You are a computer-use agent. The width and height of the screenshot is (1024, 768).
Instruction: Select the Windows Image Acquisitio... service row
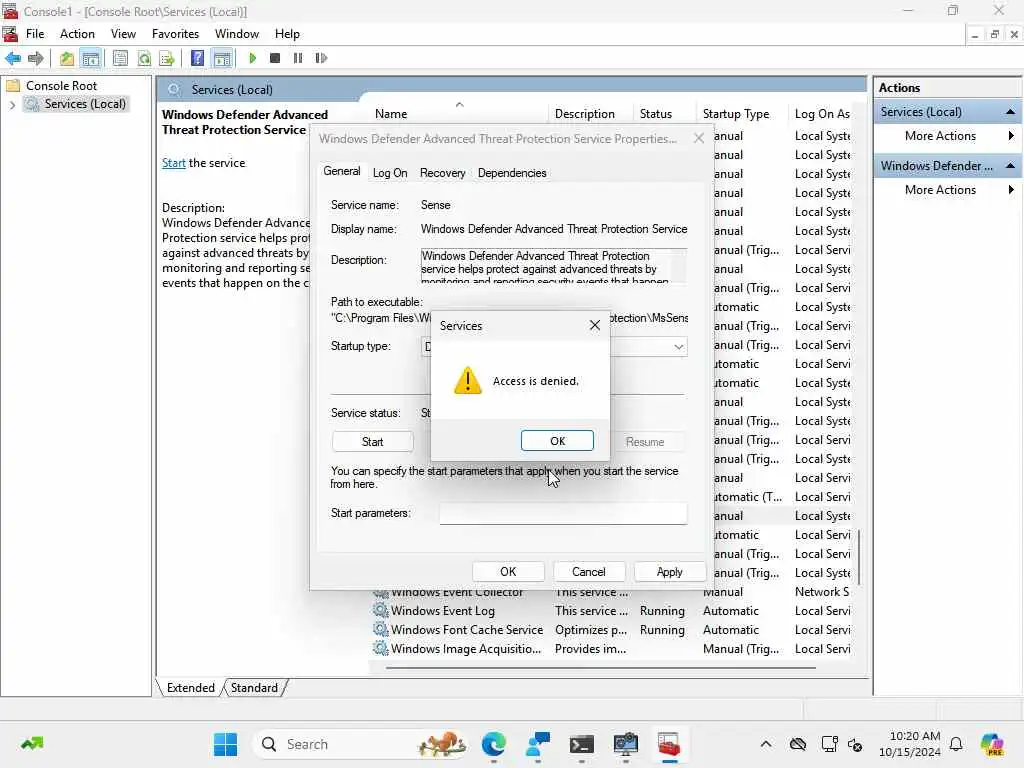tap(611, 648)
